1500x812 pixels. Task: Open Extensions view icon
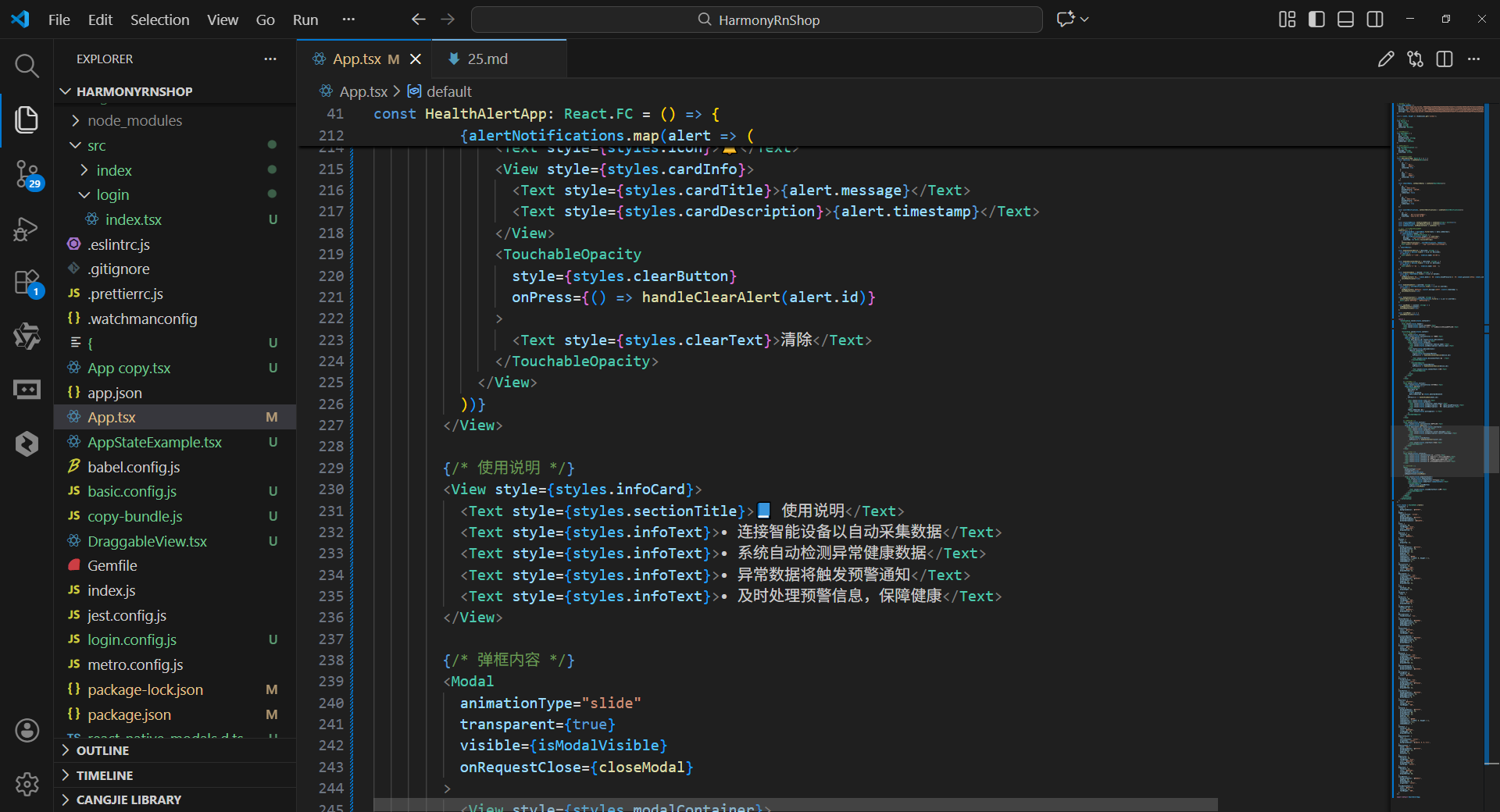pyautogui.click(x=27, y=283)
